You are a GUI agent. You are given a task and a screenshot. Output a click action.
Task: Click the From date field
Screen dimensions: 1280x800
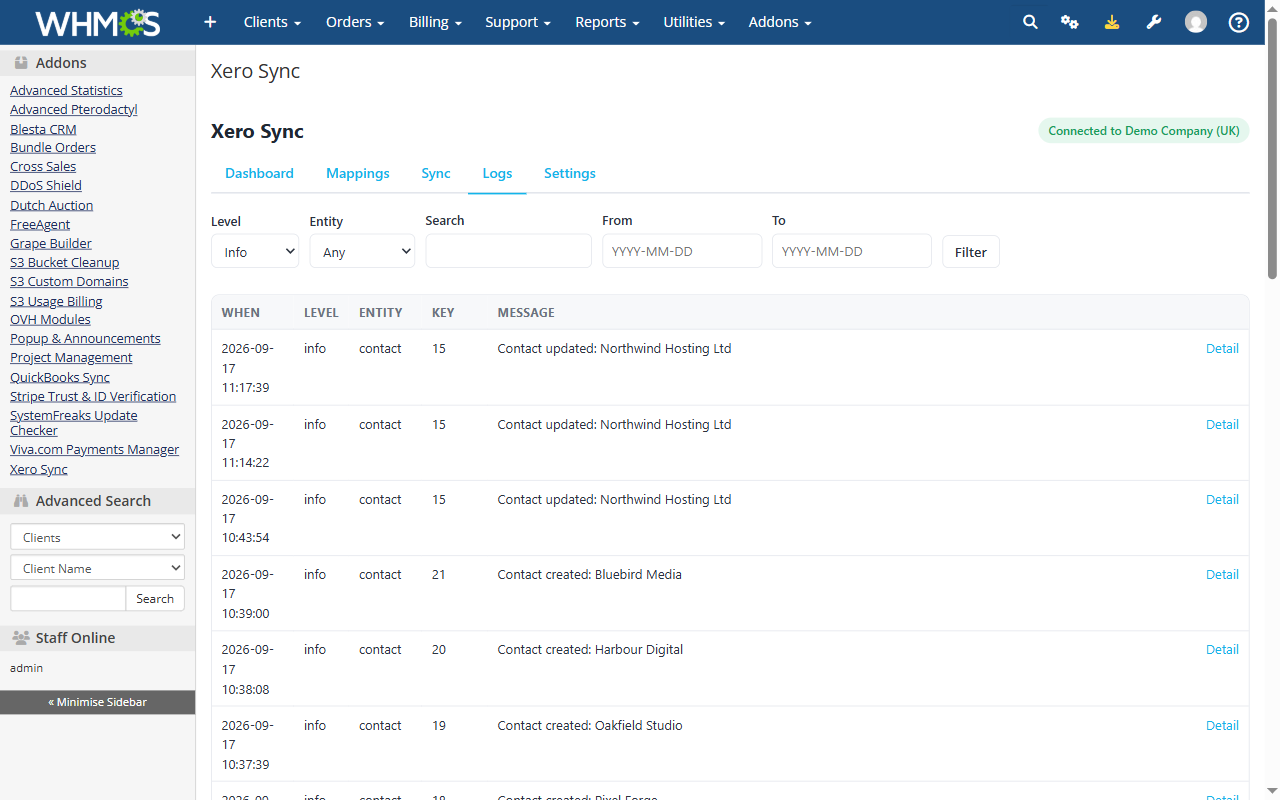coord(682,251)
